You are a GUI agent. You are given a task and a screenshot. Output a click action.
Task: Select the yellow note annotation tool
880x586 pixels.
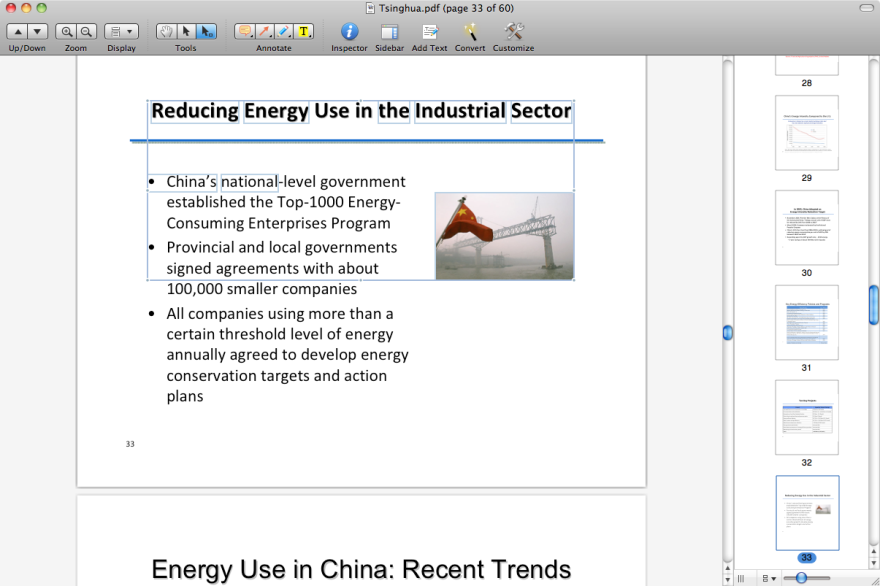click(244, 30)
